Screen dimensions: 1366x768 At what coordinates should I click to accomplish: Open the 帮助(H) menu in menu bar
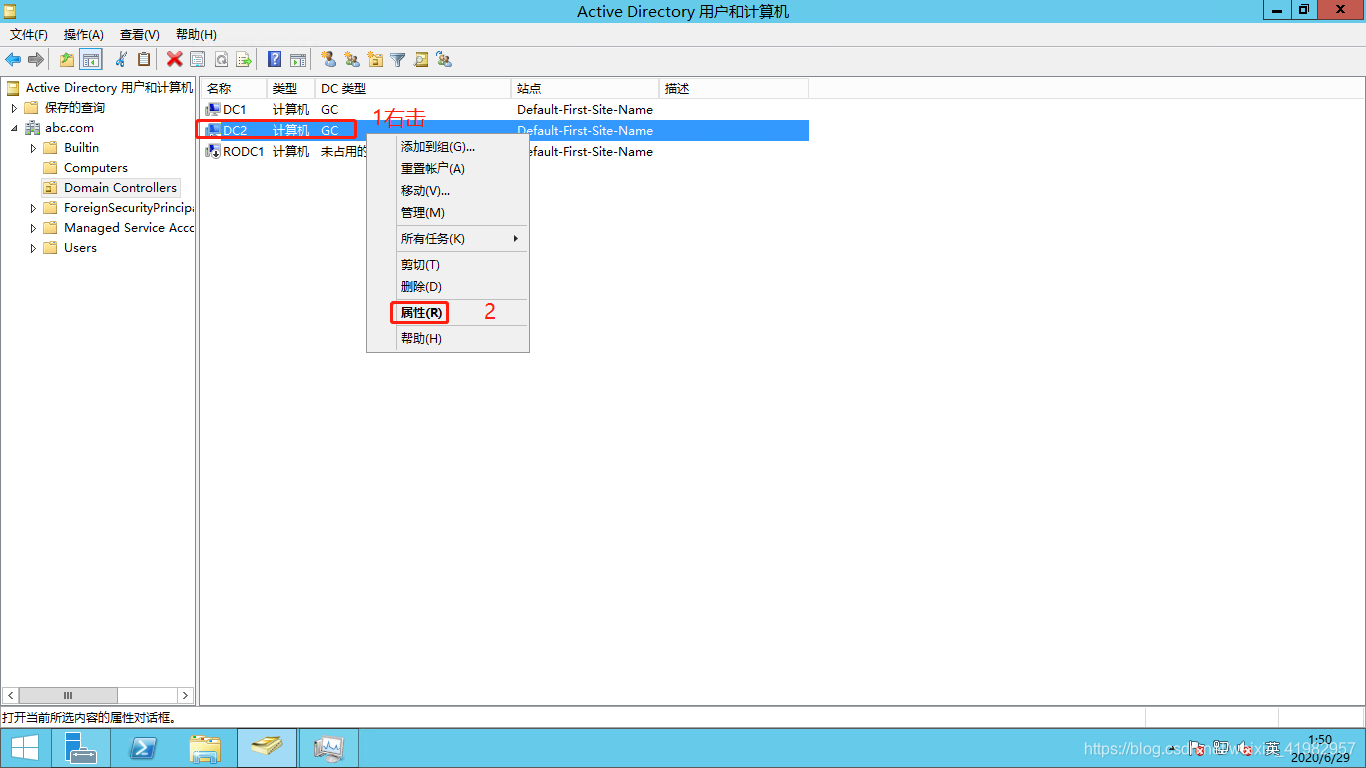click(196, 34)
